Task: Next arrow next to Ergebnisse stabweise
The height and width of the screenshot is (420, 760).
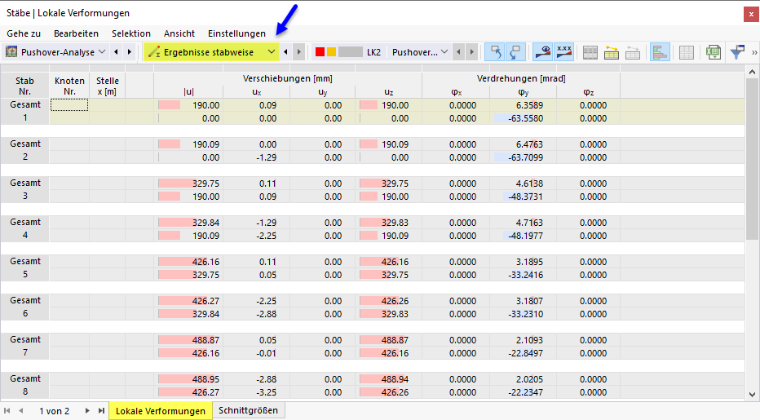Action: click(x=299, y=52)
